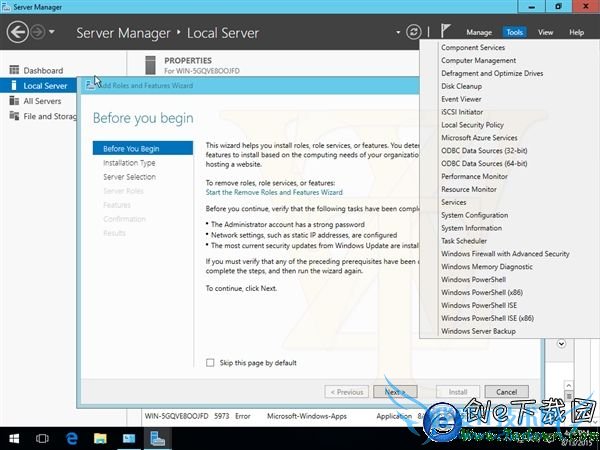Click the server icon next to PROPERTIES

150,65
